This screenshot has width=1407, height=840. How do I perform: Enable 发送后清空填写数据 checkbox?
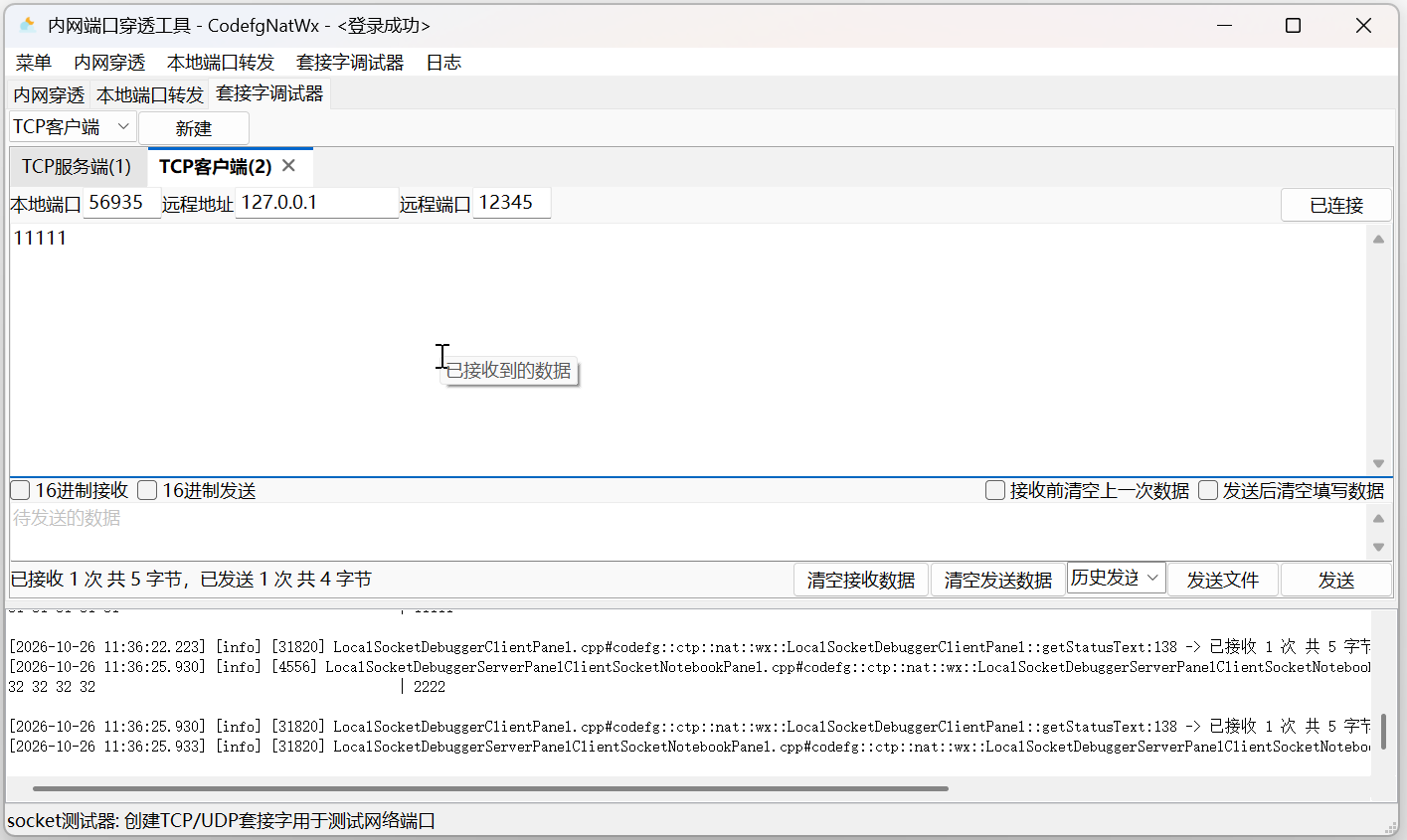(x=1208, y=490)
